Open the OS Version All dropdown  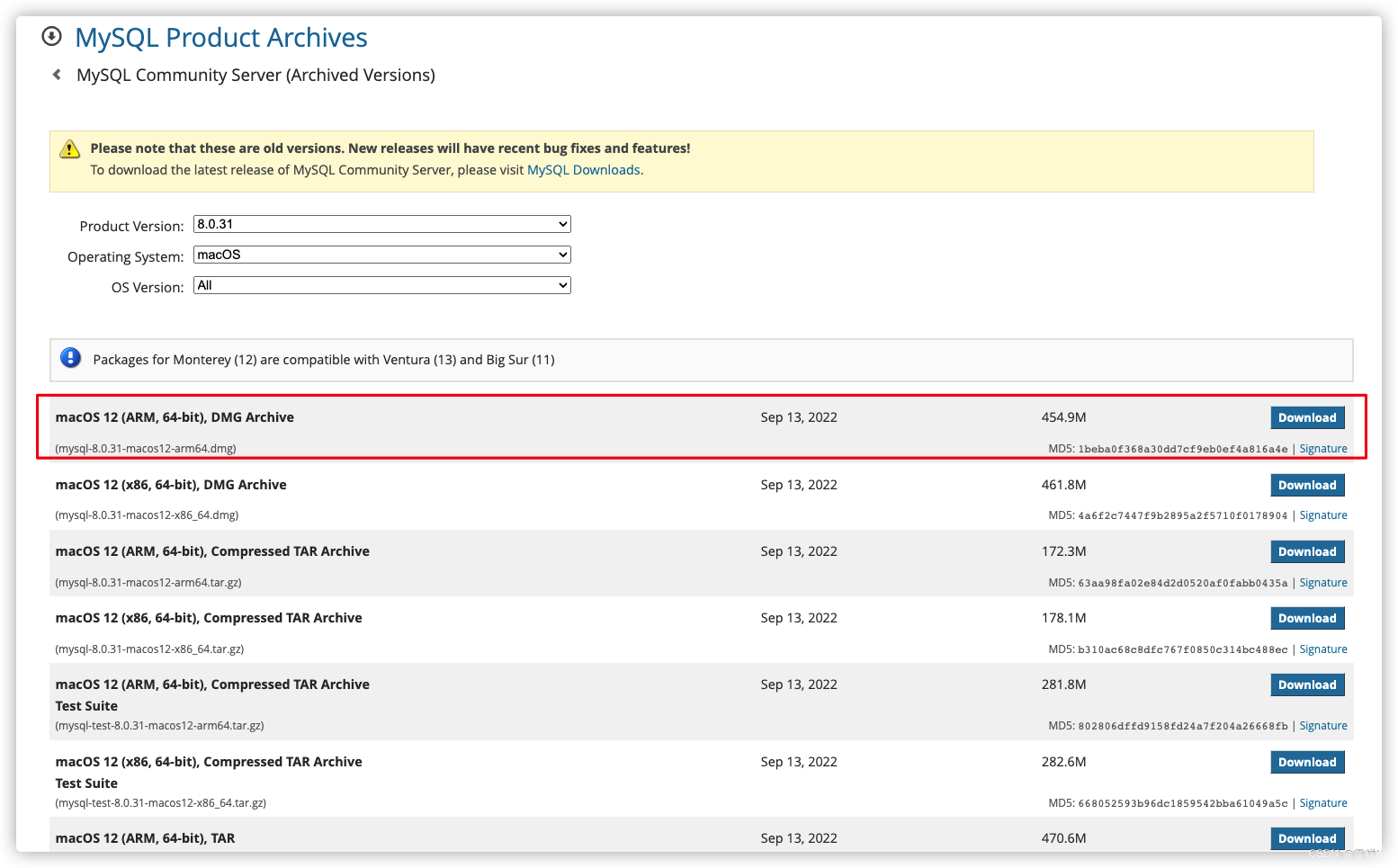(382, 285)
